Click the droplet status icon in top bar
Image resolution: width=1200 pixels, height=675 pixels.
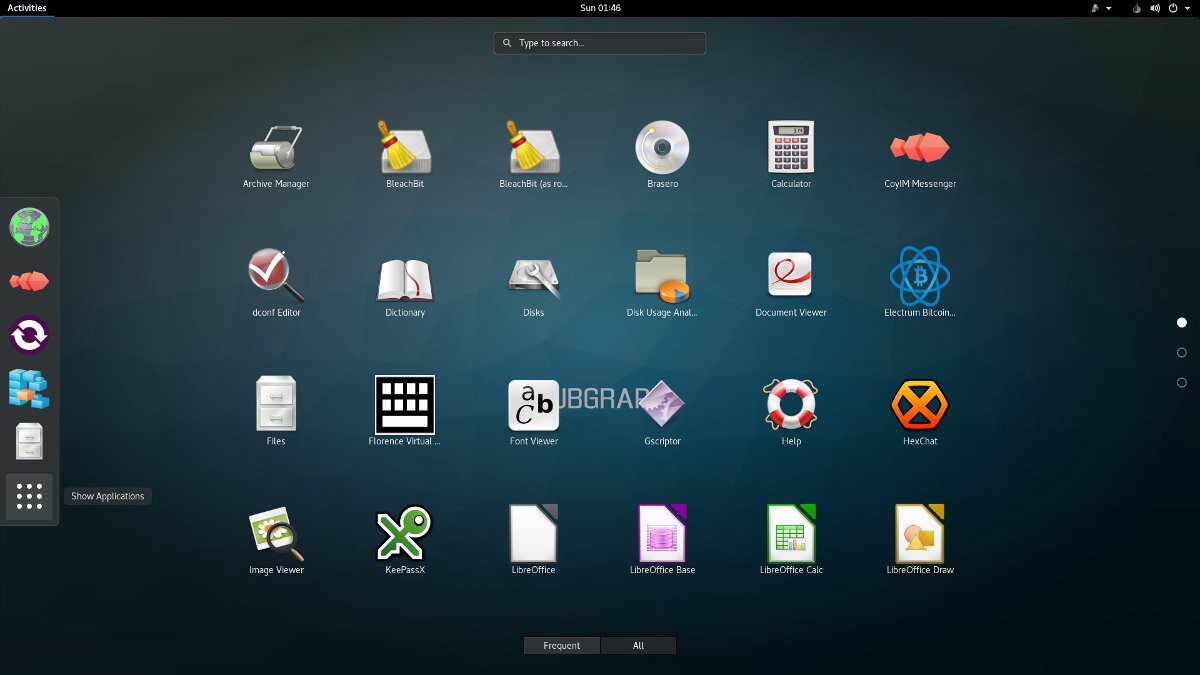1137,8
